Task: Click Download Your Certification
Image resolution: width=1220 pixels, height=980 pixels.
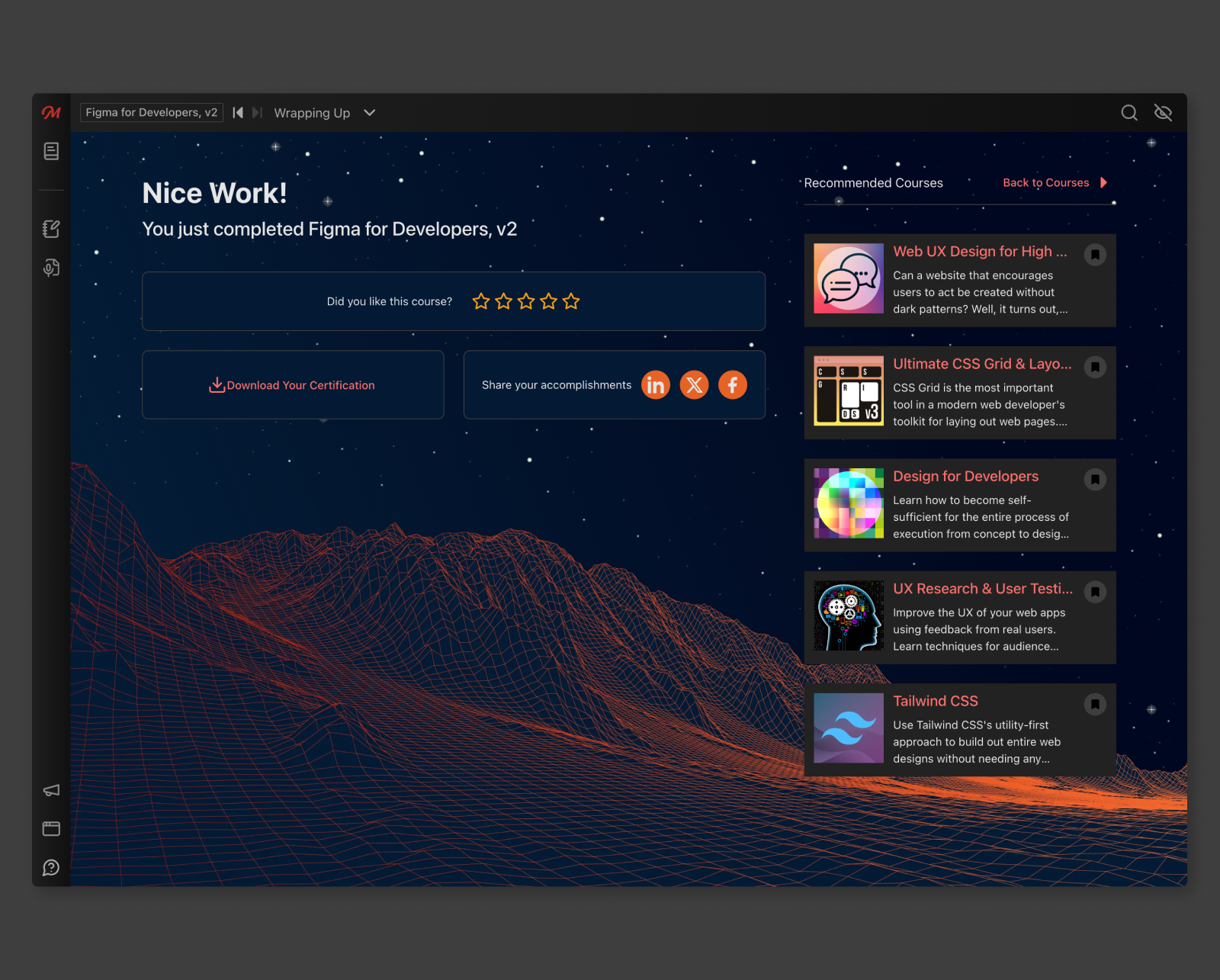Action: (293, 385)
